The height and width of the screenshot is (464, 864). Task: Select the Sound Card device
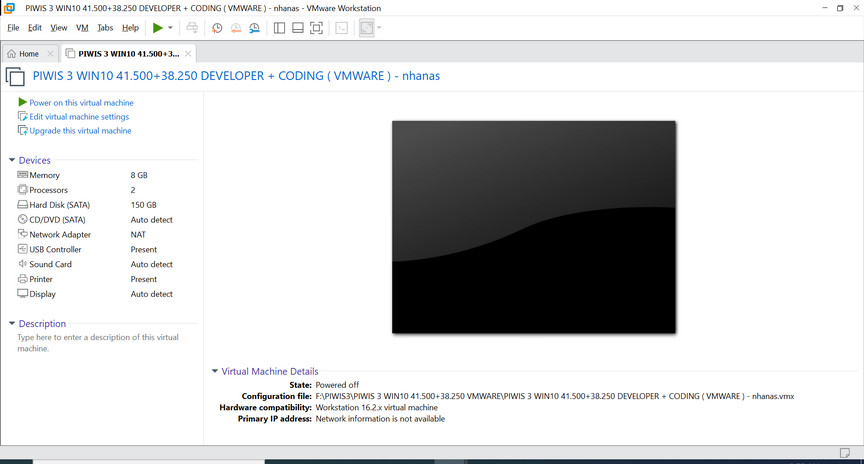click(x=105, y=265)
